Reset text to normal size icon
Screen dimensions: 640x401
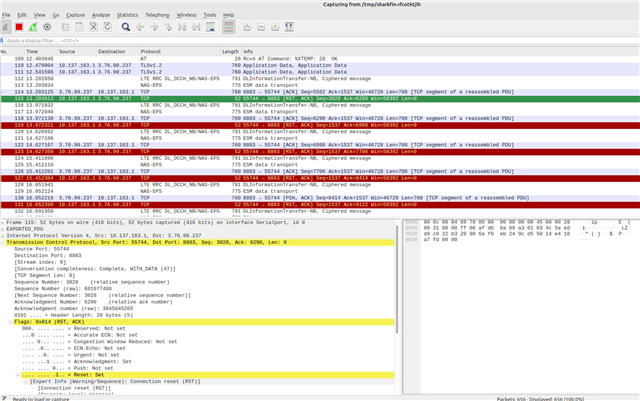[275, 27]
